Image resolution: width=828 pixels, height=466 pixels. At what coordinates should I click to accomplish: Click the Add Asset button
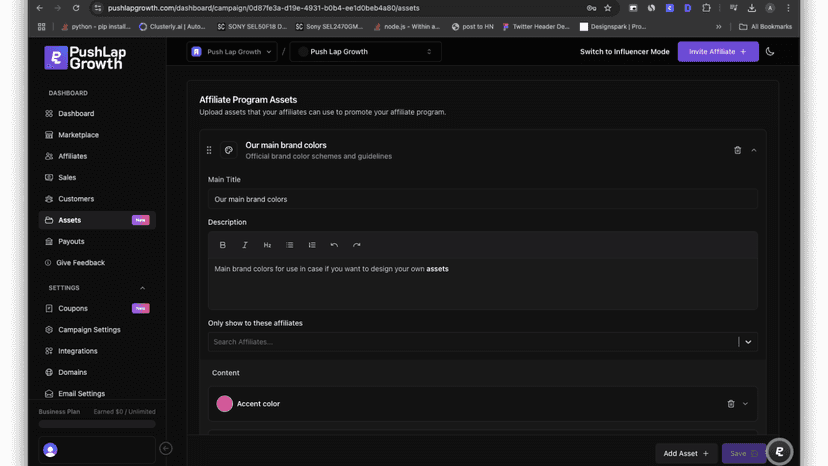(x=686, y=453)
